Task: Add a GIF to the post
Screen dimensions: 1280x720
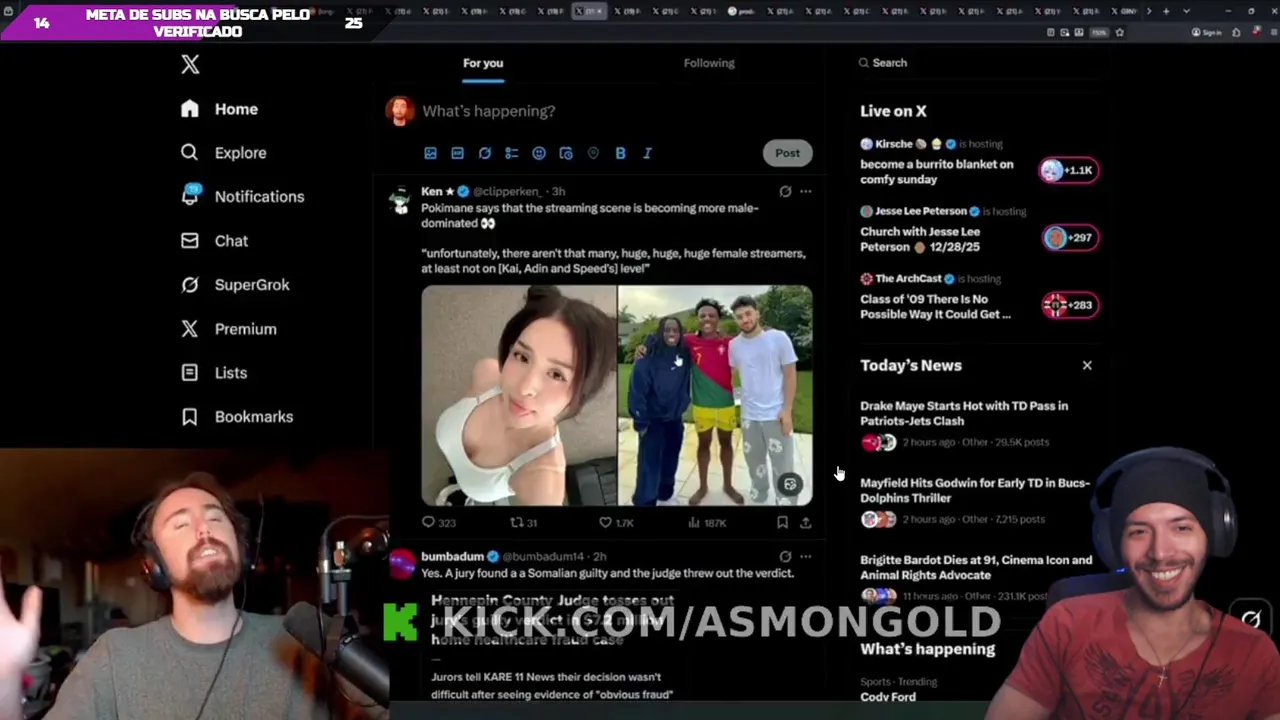Action: coord(457,153)
